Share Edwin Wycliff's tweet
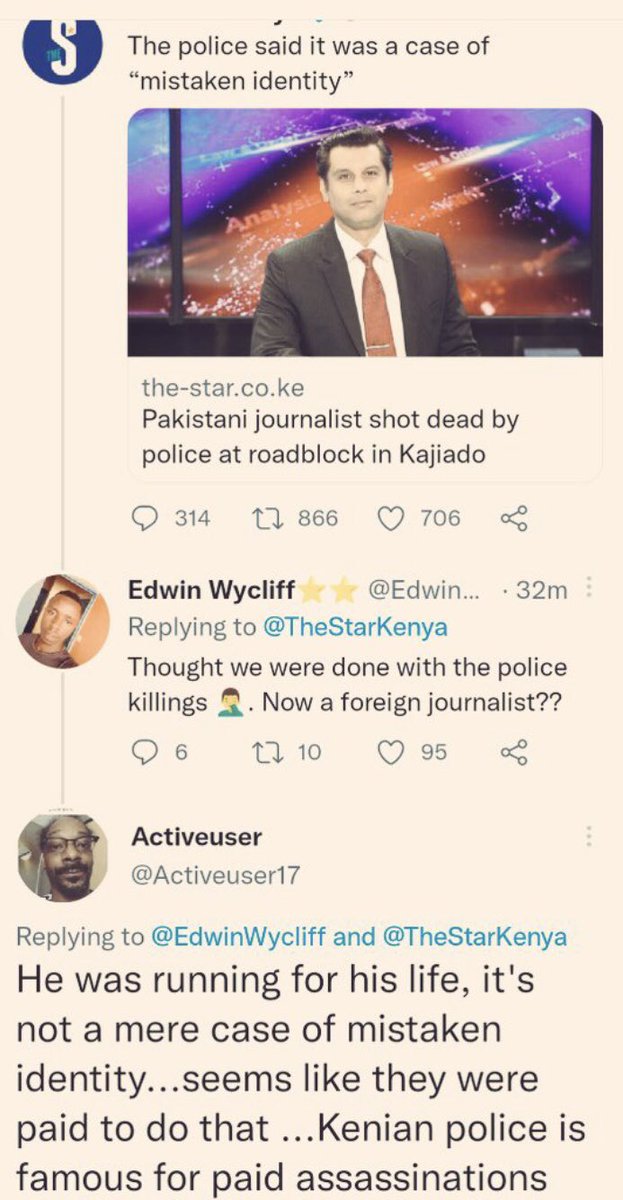The width and height of the screenshot is (623, 1200). coord(511,752)
